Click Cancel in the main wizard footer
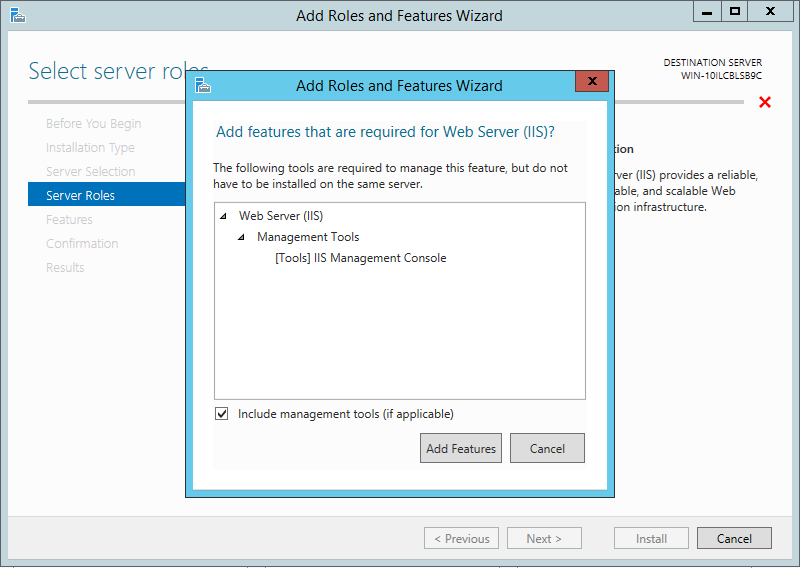Viewport: 800px width, 568px height. coord(734,538)
